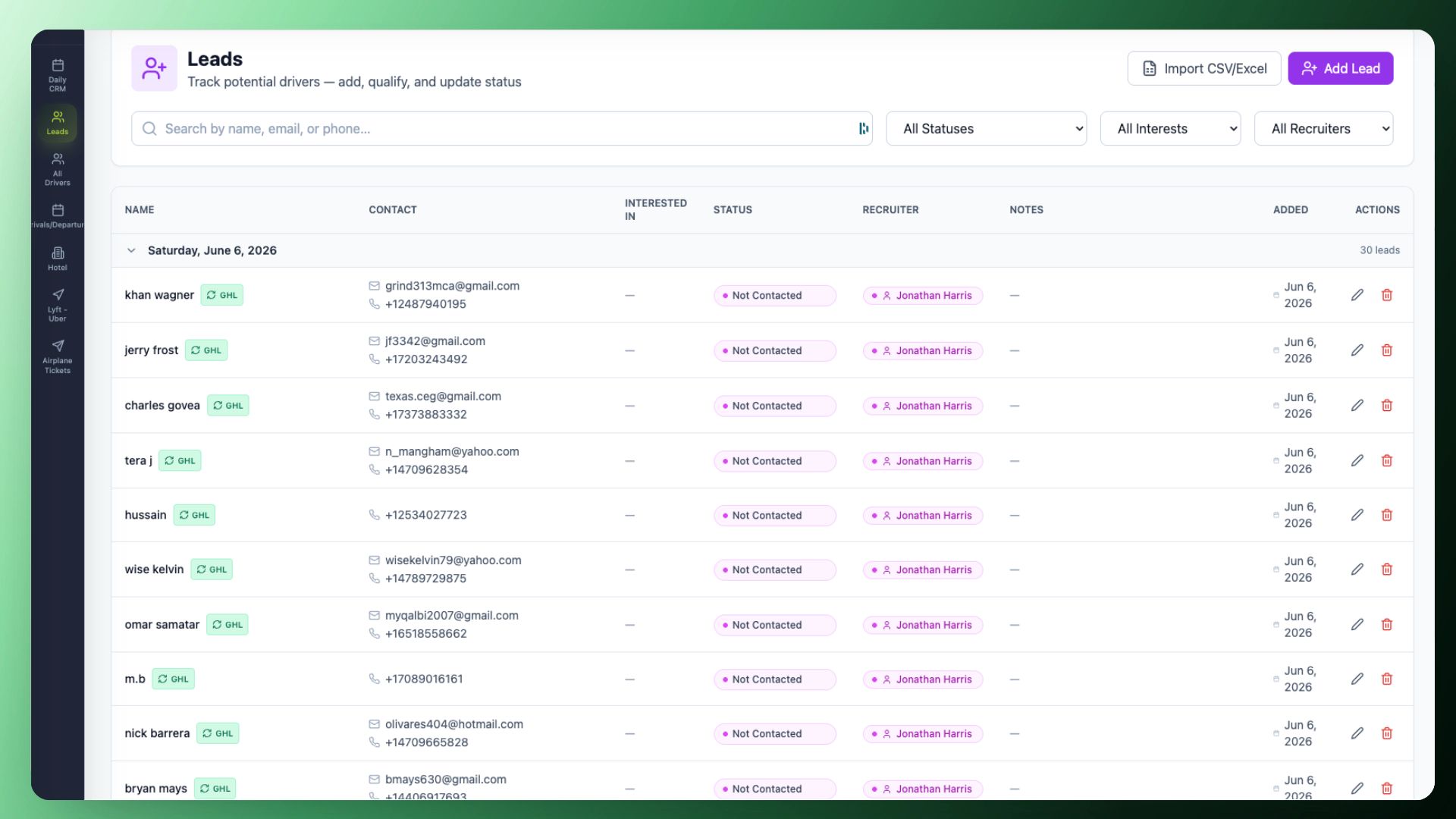Open Lyft - Uber in the sidebar
Image resolution: width=1456 pixels, height=819 pixels.
[58, 305]
